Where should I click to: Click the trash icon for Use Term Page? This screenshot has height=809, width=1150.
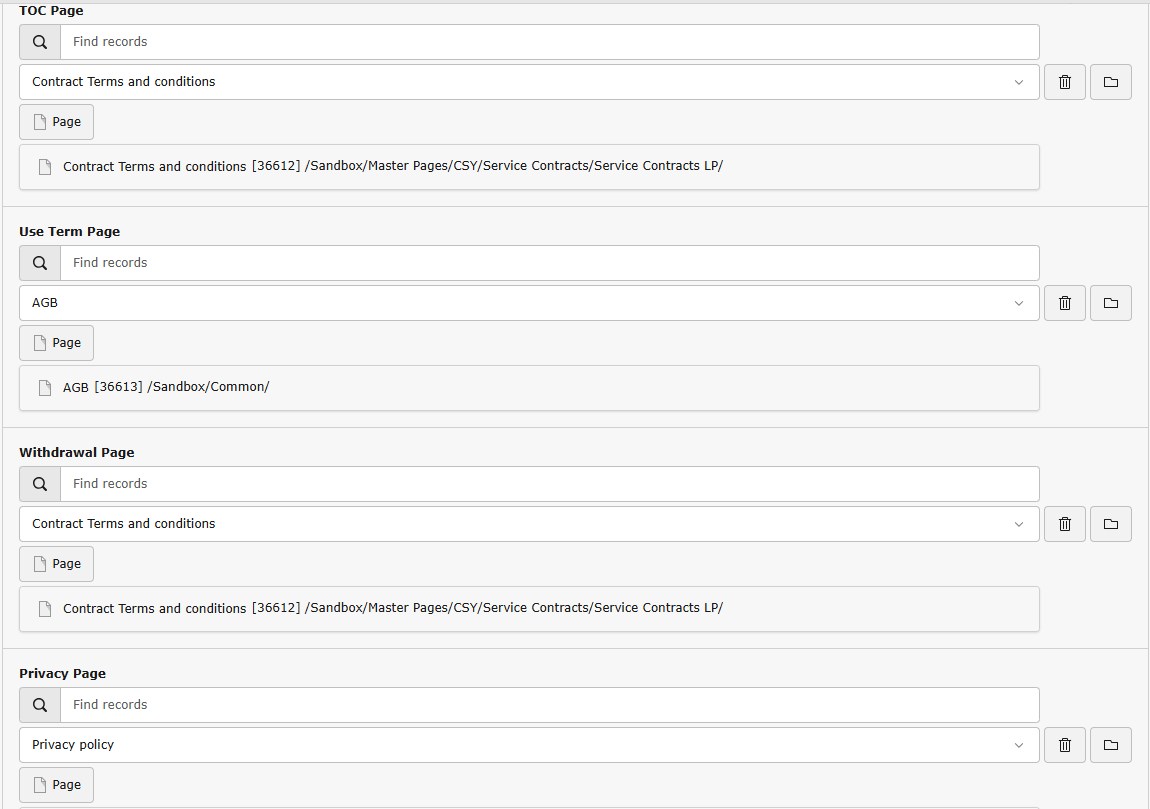point(1065,303)
